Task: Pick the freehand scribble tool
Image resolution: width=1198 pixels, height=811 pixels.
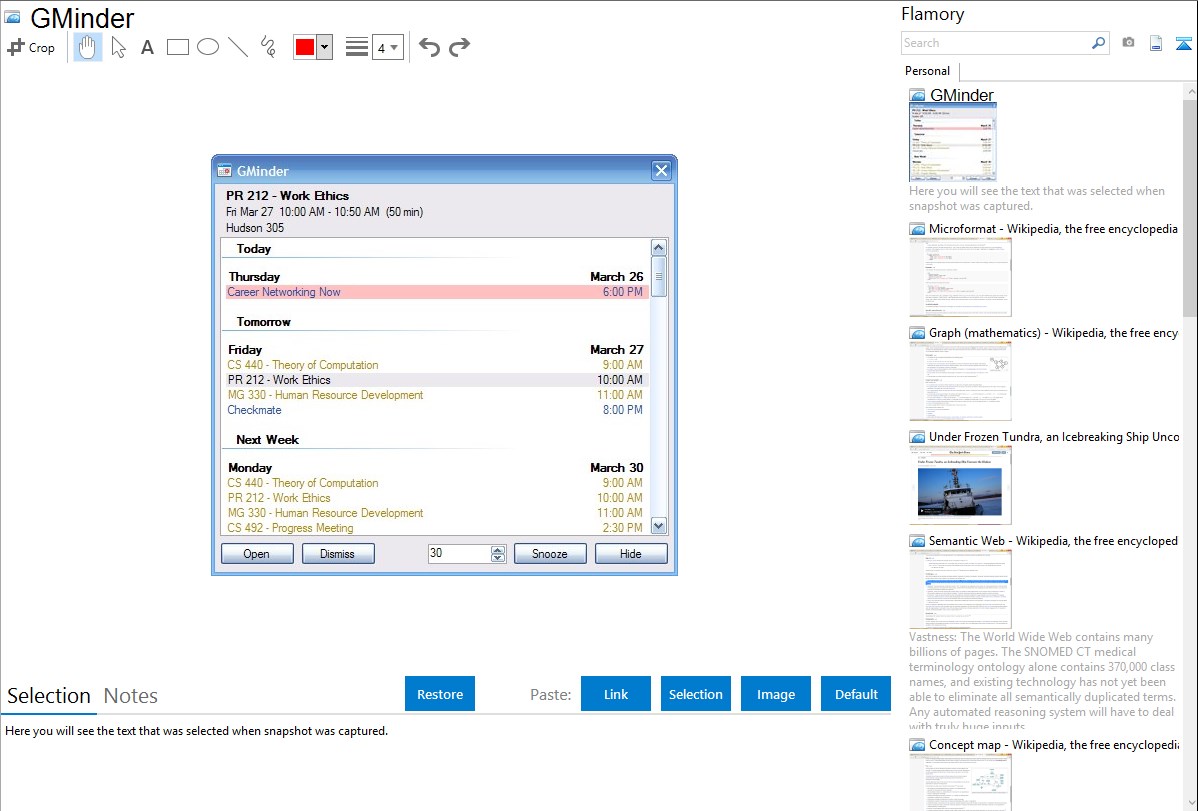Action: [x=268, y=47]
